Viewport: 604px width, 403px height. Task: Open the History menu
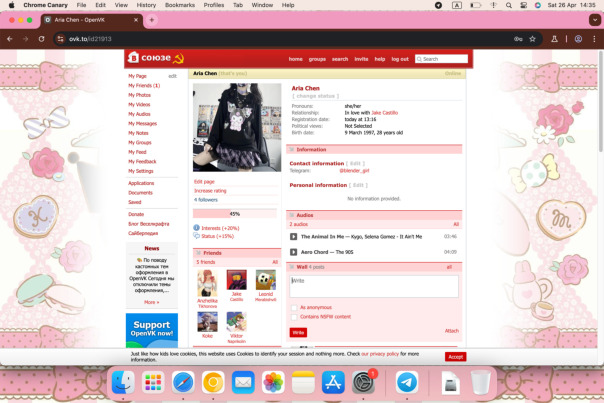click(146, 5)
